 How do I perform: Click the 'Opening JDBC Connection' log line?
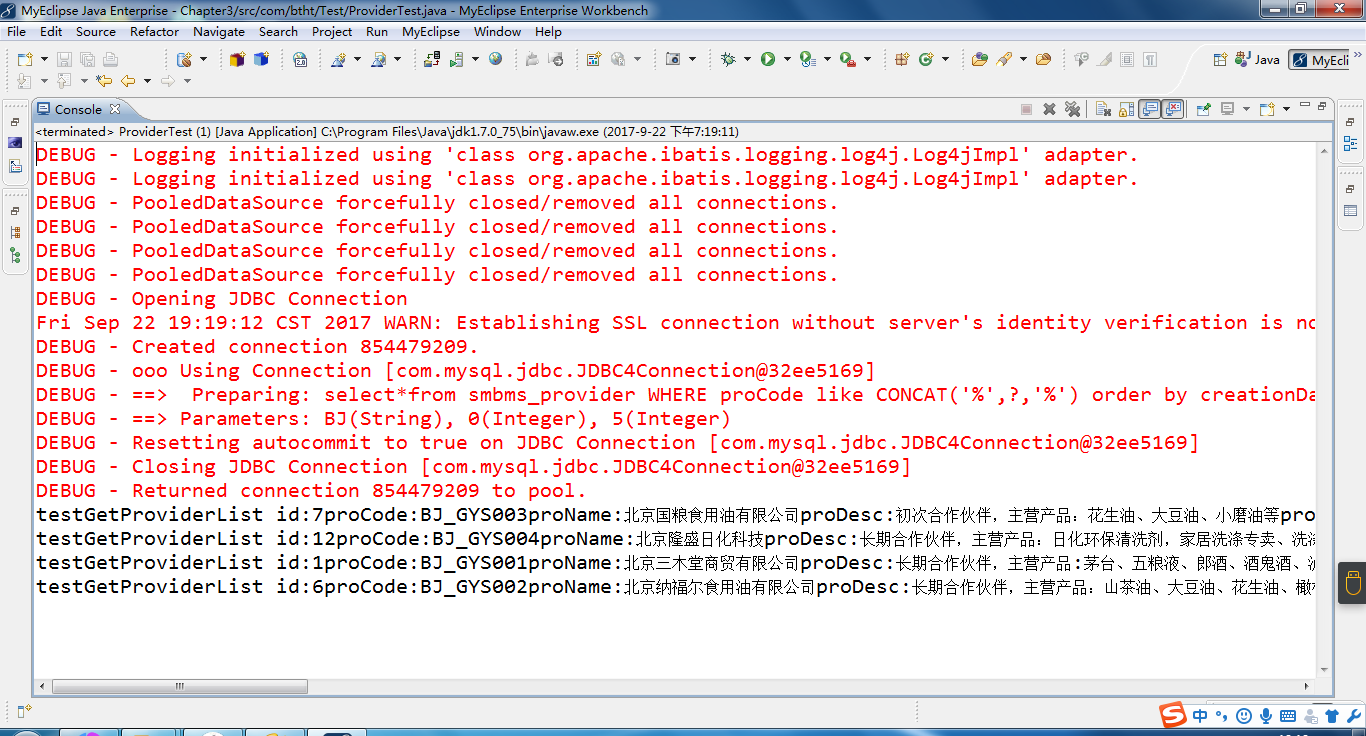click(x=222, y=298)
